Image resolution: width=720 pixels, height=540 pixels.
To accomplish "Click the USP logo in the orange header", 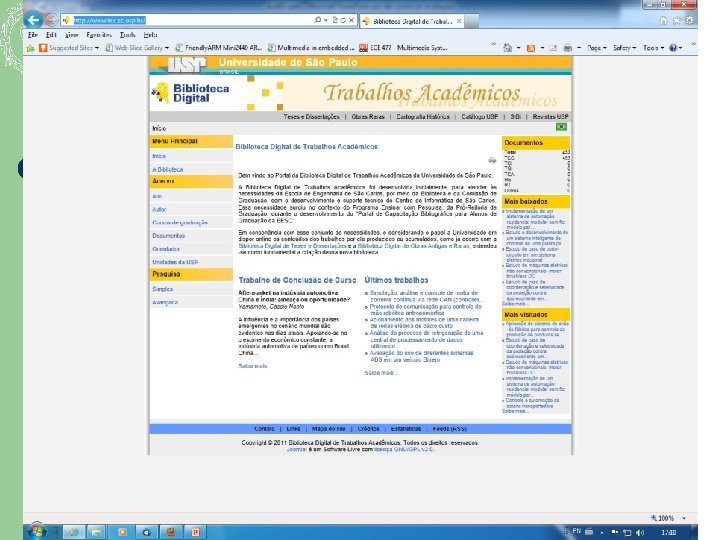I will tap(185, 65).
